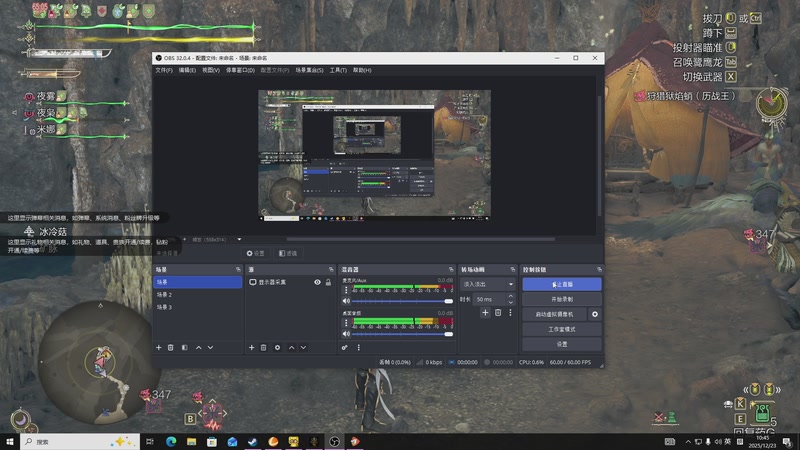The width and height of the screenshot is (800, 450).
Task: Mute the Desktop Audio speaker icon
Action: click(346, 334)
